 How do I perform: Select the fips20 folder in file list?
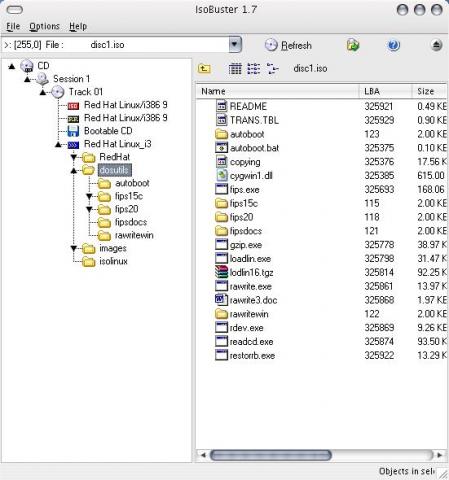pos(241,217)
